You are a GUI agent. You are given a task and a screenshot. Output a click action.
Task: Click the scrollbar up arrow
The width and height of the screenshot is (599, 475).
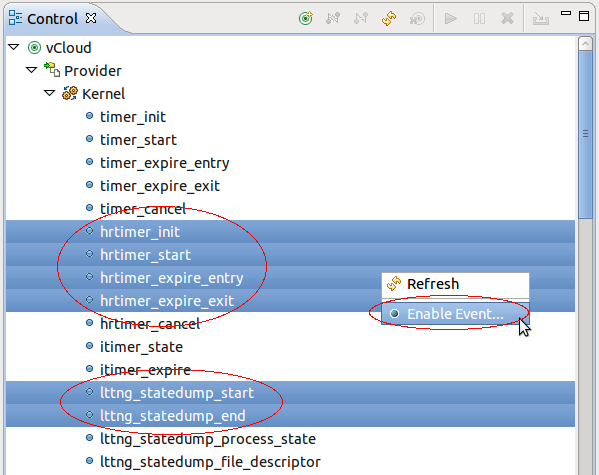585,44
